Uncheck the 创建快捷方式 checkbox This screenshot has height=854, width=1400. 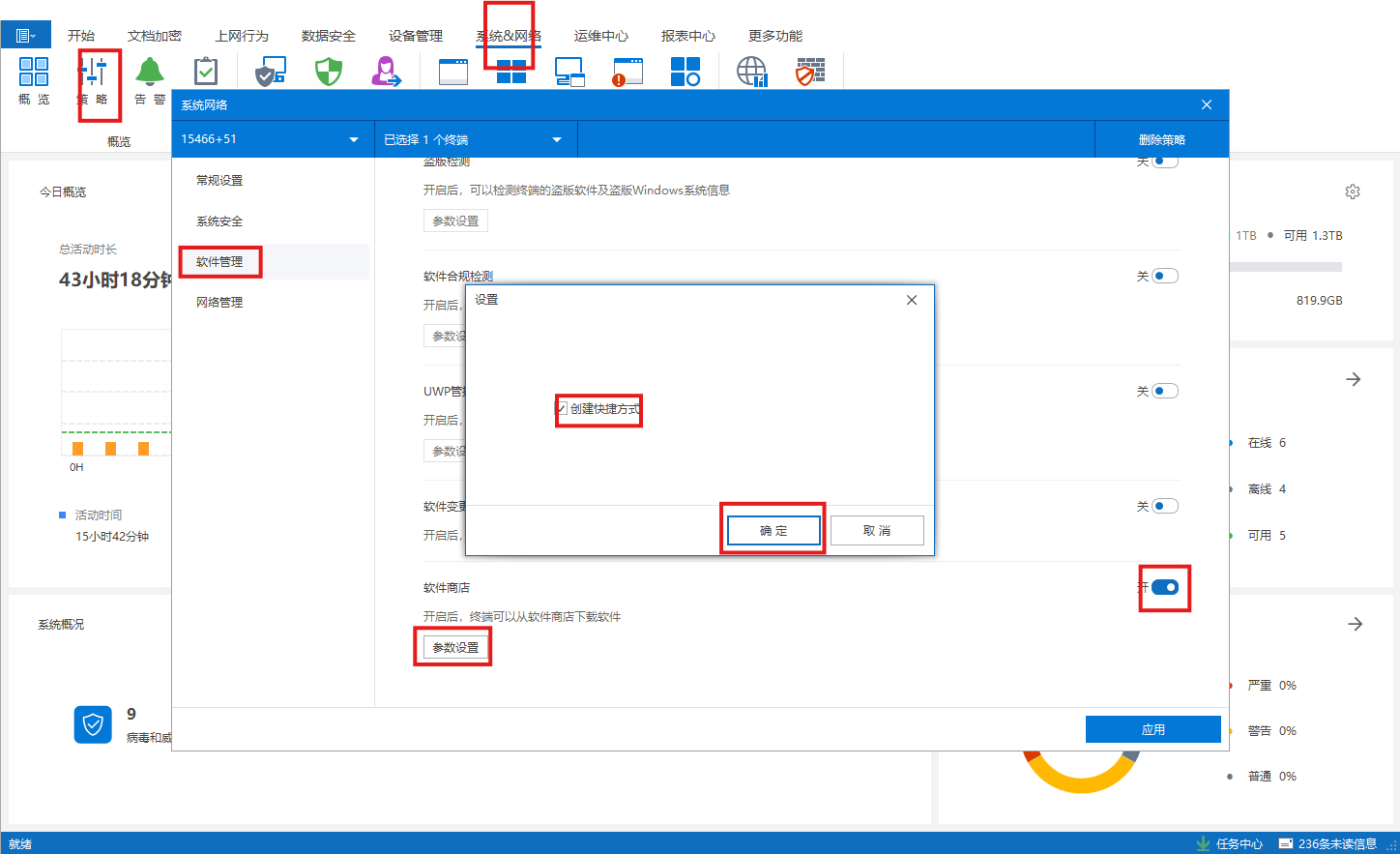click(x=562, y=409)
